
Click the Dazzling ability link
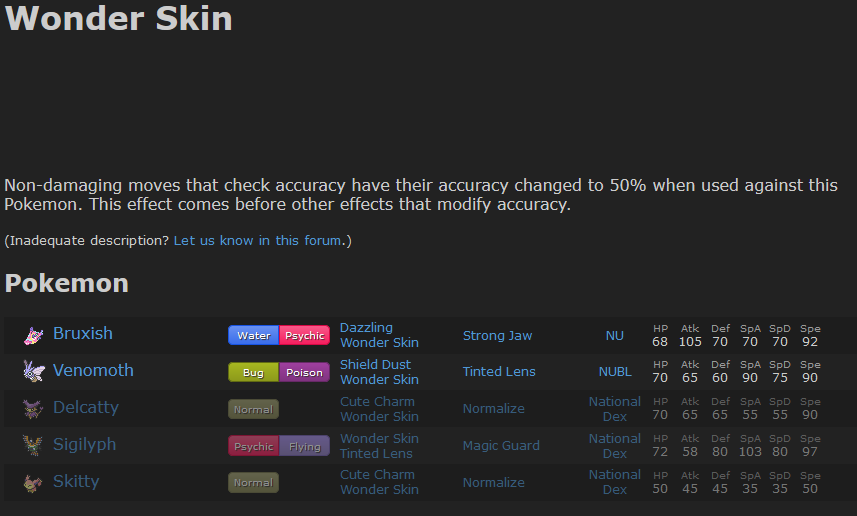pos(366,328)
